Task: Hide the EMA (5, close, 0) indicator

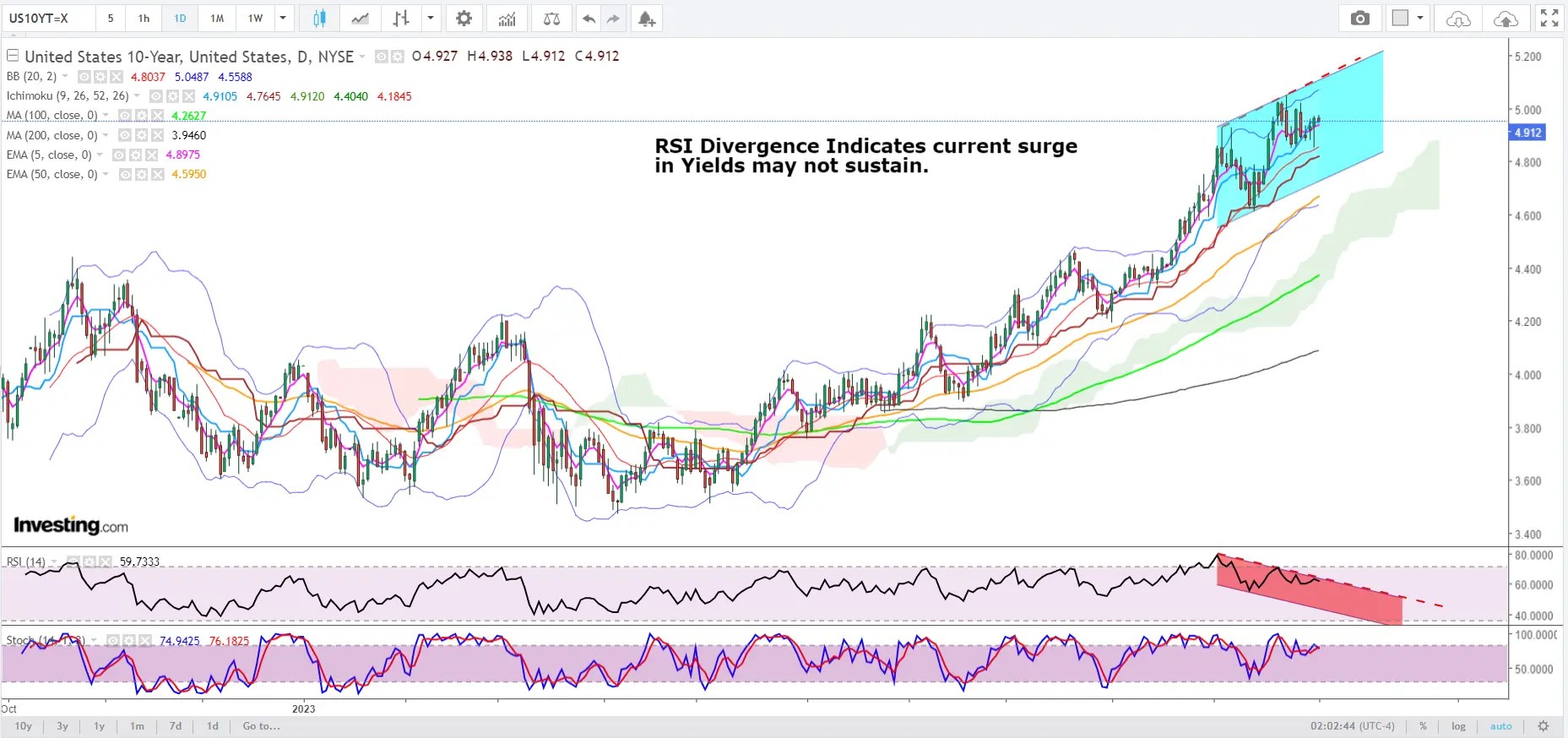Action: [x=118, y=155]
